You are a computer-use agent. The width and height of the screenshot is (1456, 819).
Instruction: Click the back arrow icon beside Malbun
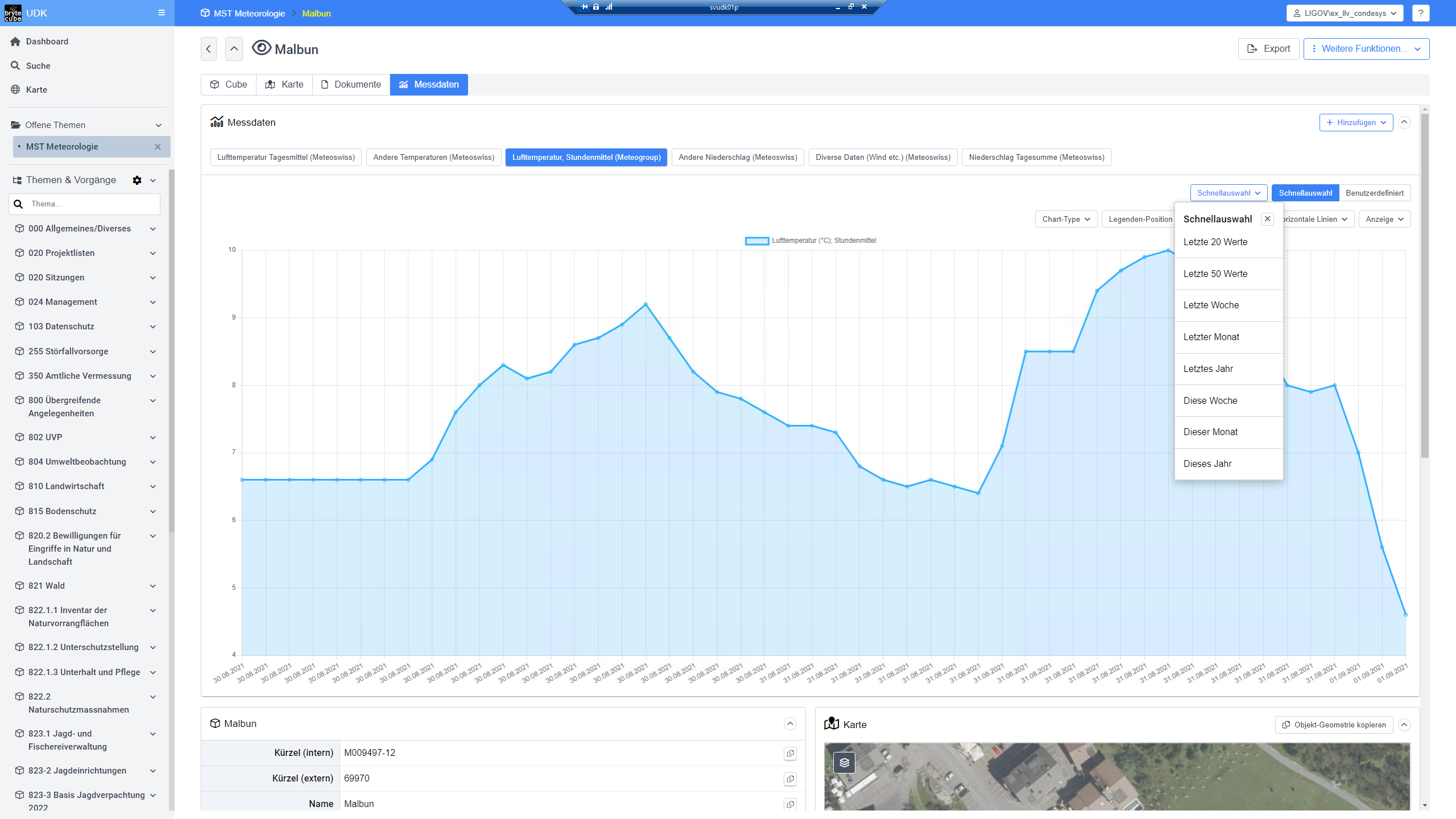pos(209,49)
